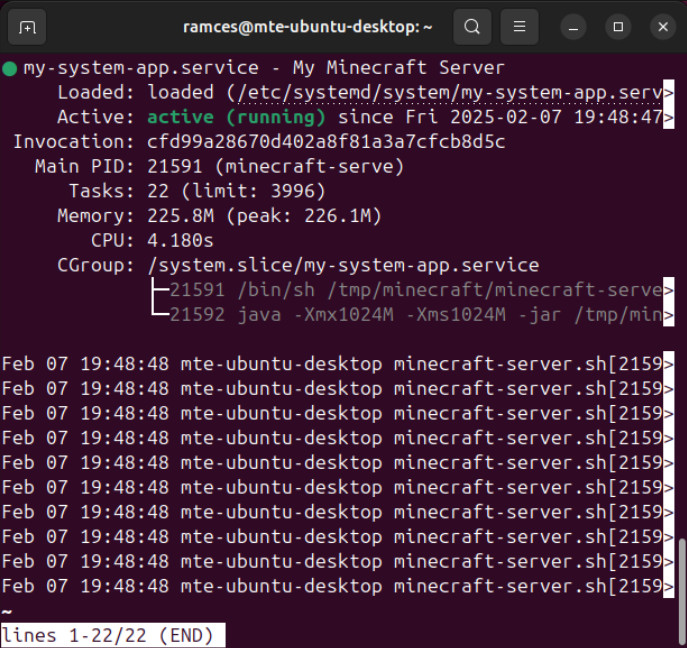Screen dimensions: 687x648
Task: Open the hamburger menu
Action: point(519,27)
